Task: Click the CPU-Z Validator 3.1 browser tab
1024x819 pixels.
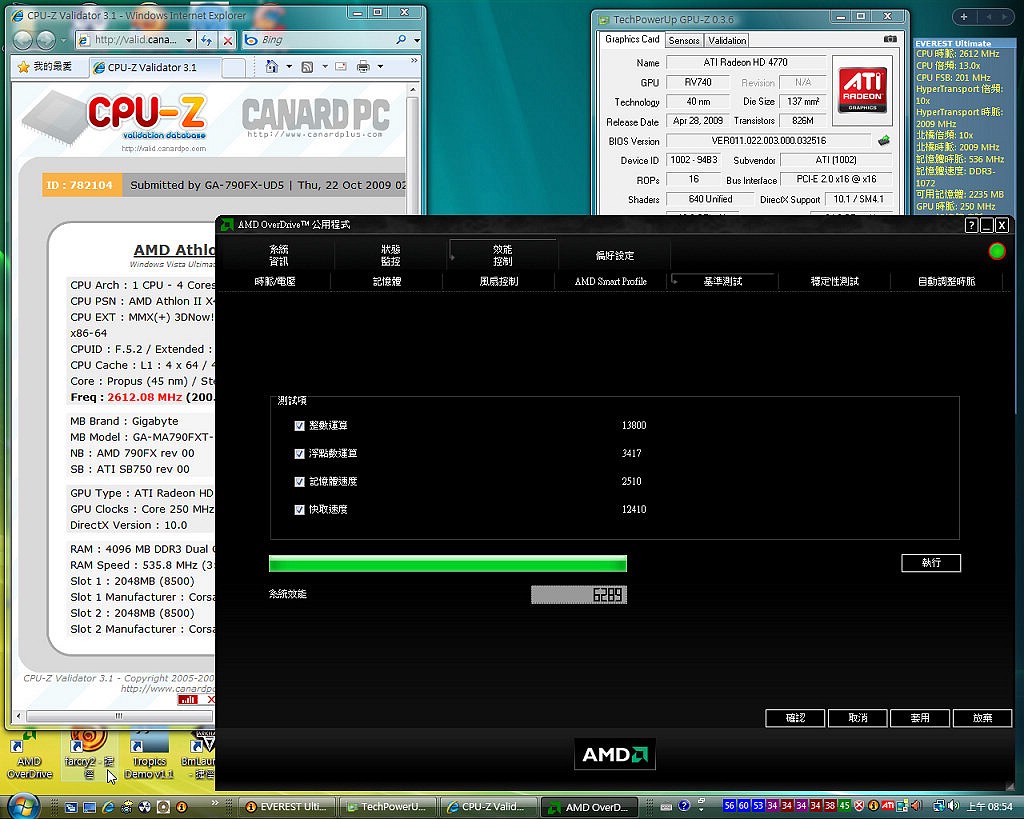Action: click(x=155, y=67)
